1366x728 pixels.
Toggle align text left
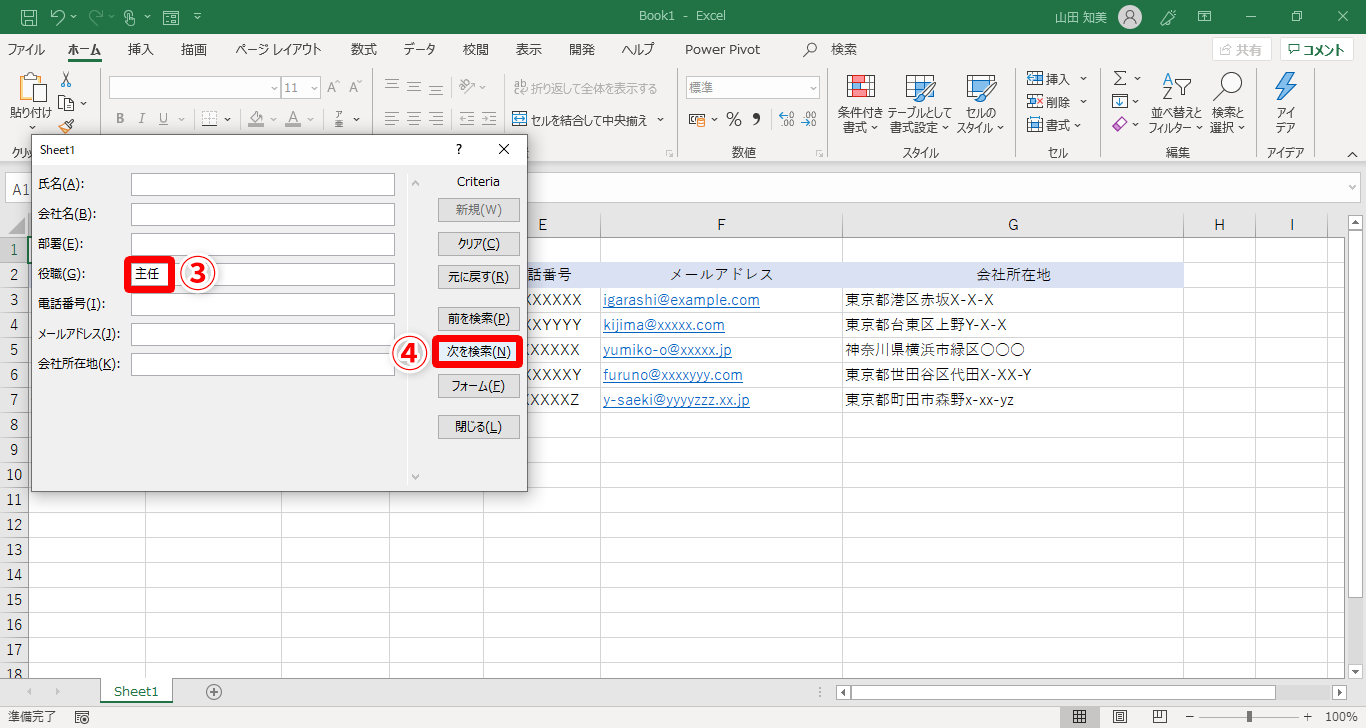pyautogui.click(x=391, y=119)
